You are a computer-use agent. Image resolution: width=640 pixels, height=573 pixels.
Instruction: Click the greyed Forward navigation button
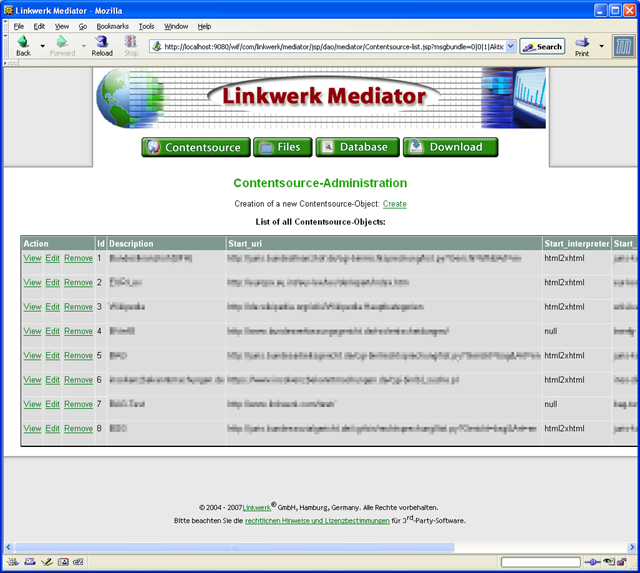[62, 46]
